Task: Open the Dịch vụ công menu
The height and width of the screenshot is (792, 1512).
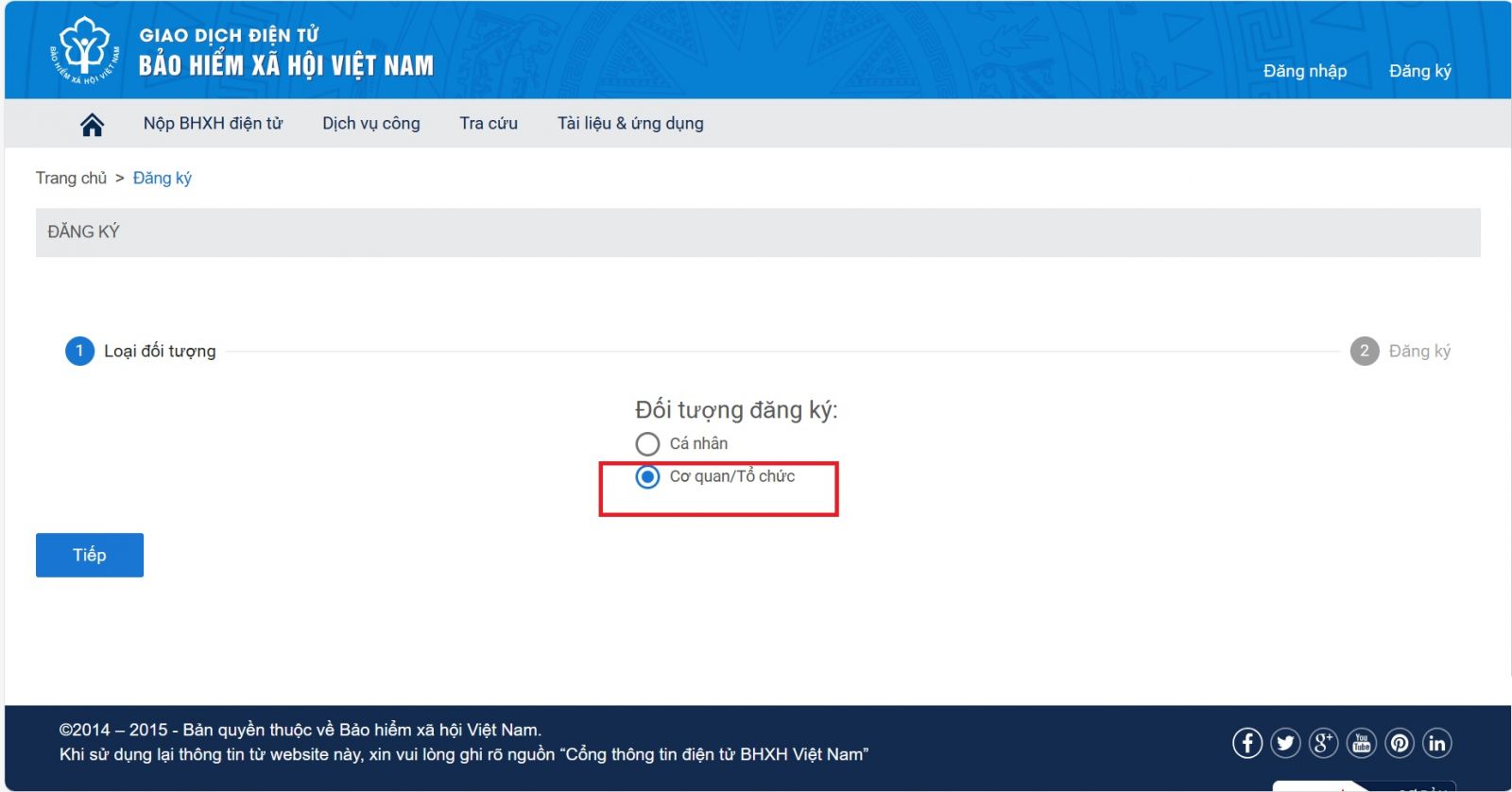Action: coord(370,124)
